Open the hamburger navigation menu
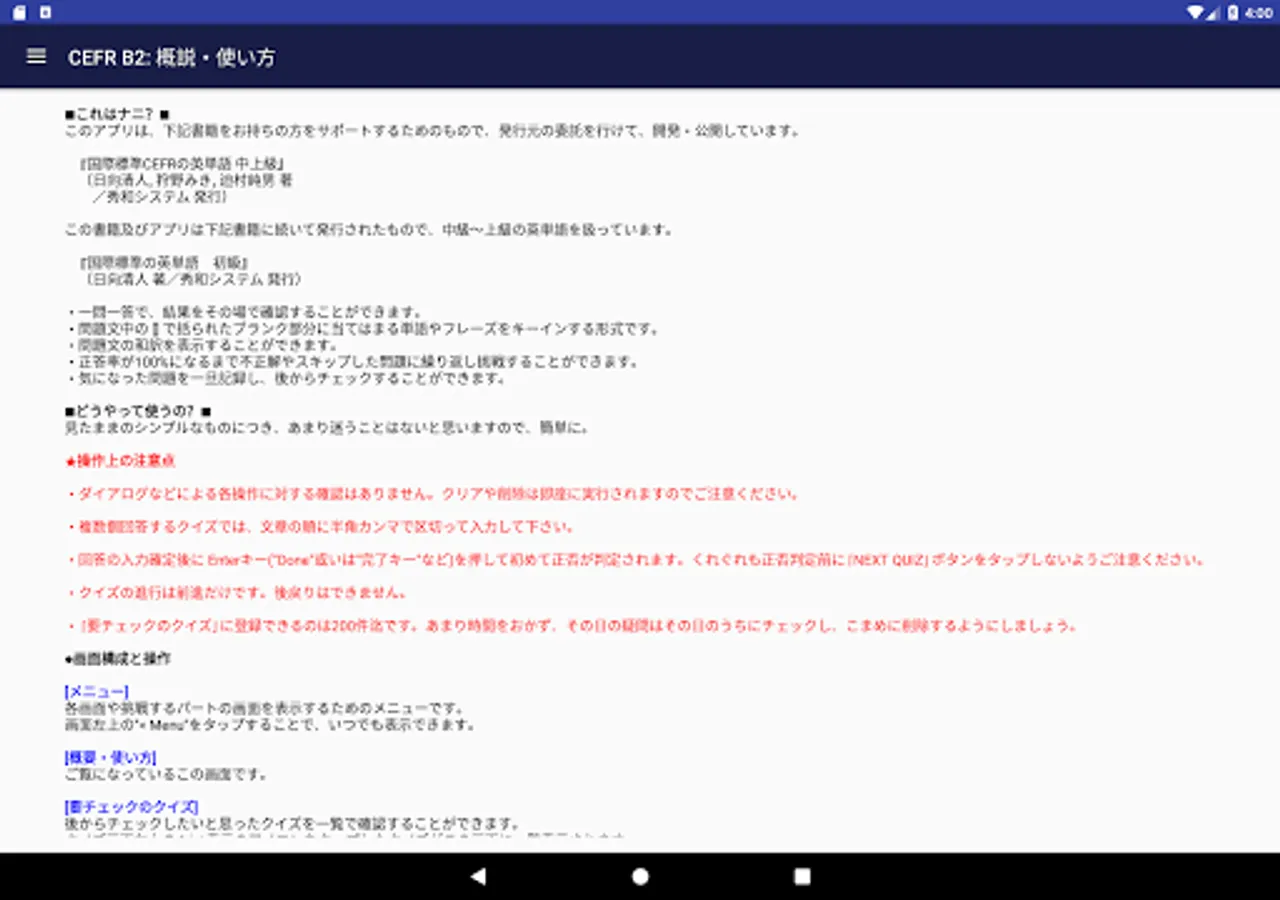 [x=36, y=57]
